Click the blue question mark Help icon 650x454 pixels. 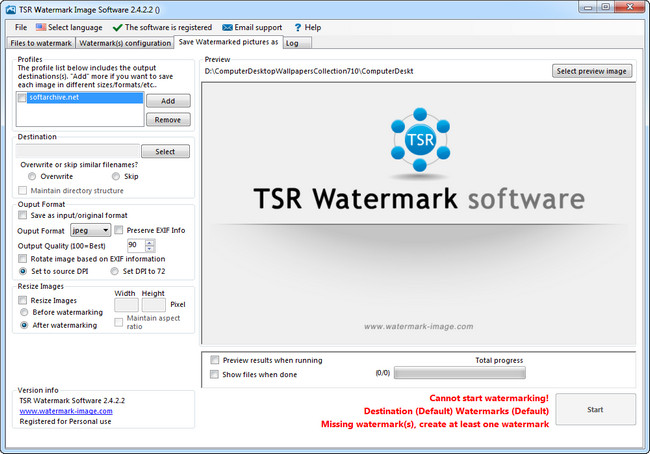coord(298,28)
